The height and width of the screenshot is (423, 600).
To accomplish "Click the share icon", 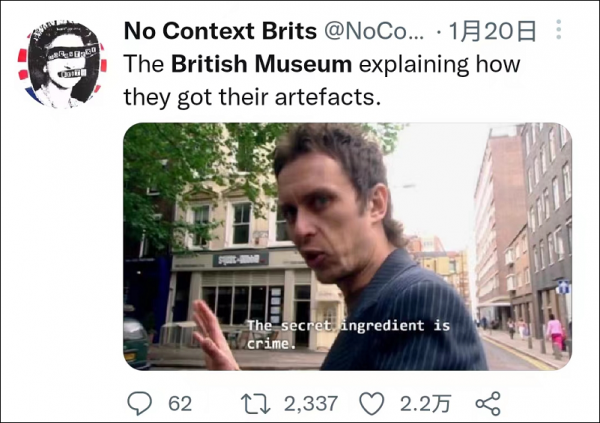I will point(488,403).
